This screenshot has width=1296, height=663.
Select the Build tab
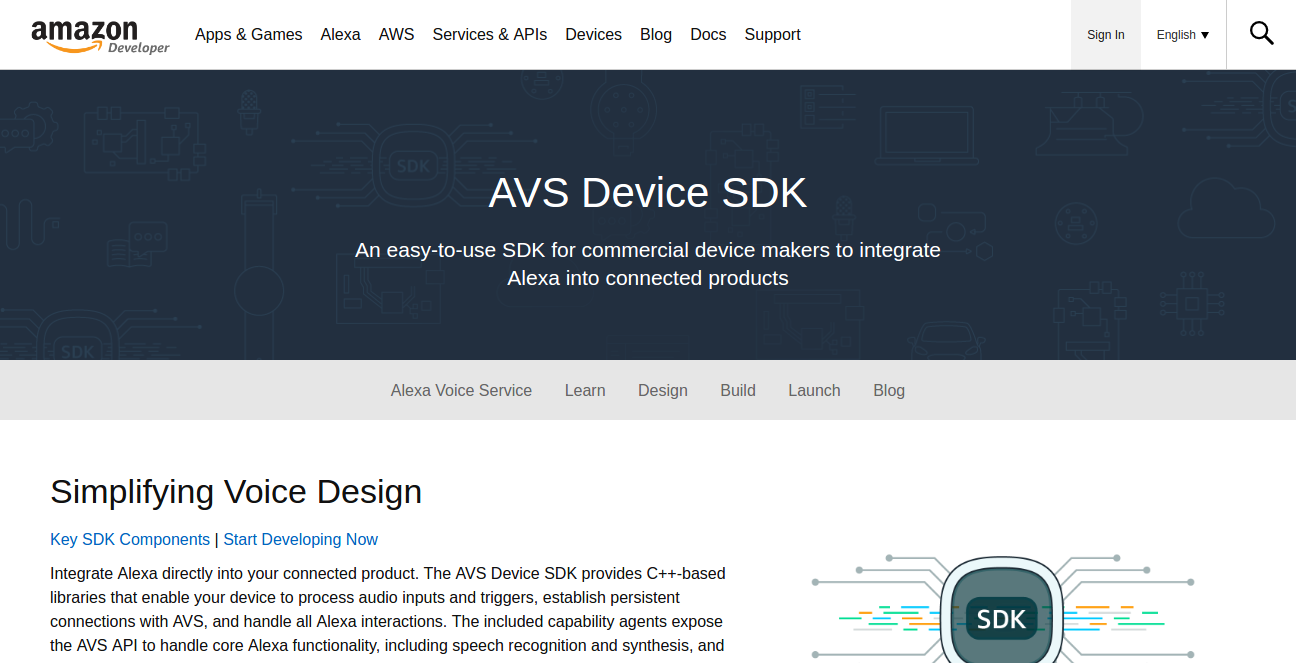(x=738, y=390)
